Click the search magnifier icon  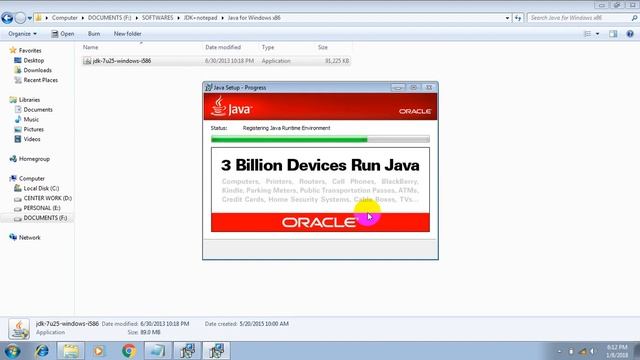[634, 18]
